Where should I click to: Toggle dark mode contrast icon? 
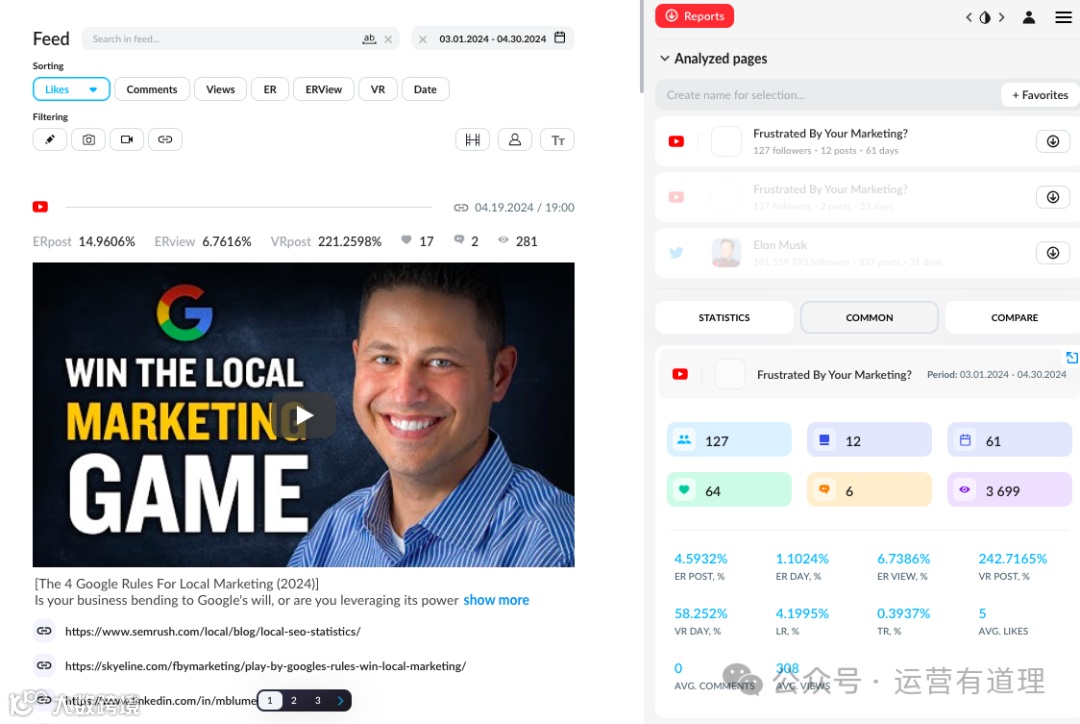[x=985, y=17]
